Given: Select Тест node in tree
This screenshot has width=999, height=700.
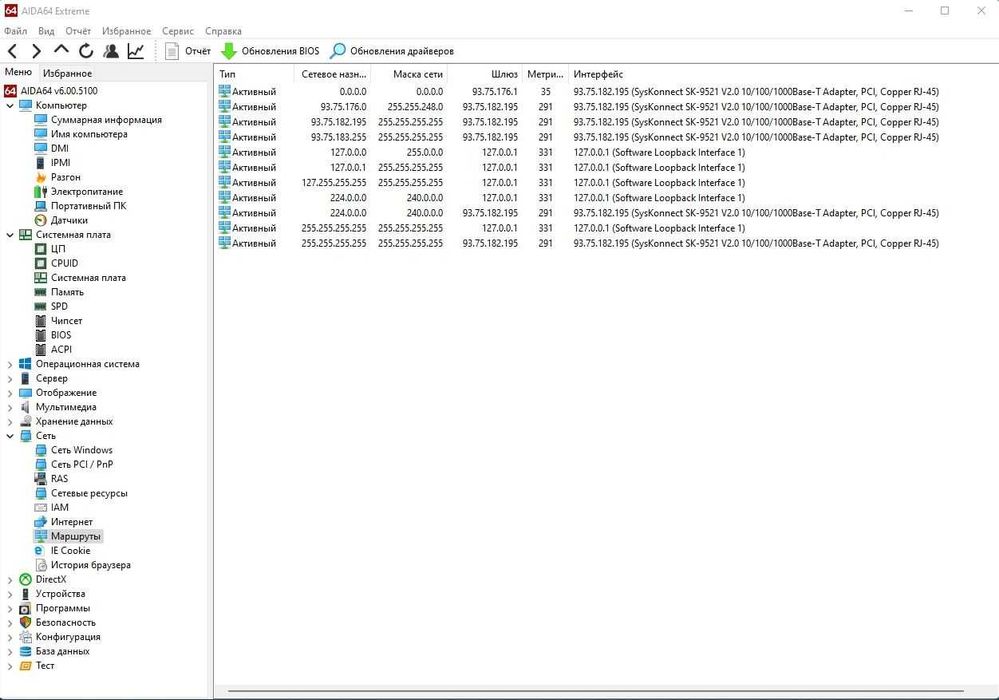Looking at the screenshot, I should coord(45,666).
